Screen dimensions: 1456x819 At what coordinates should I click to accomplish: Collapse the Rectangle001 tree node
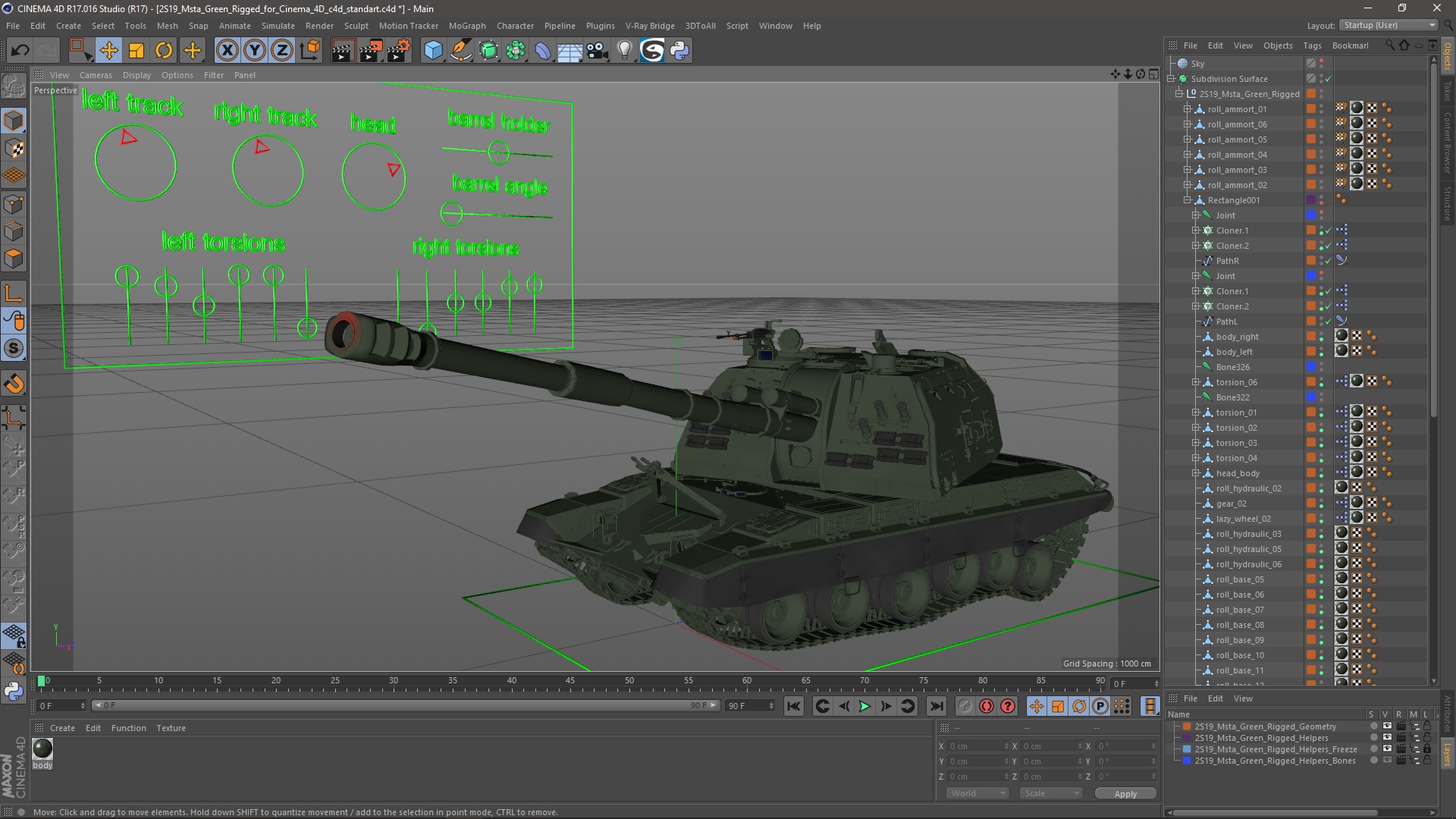point(1188,200)
